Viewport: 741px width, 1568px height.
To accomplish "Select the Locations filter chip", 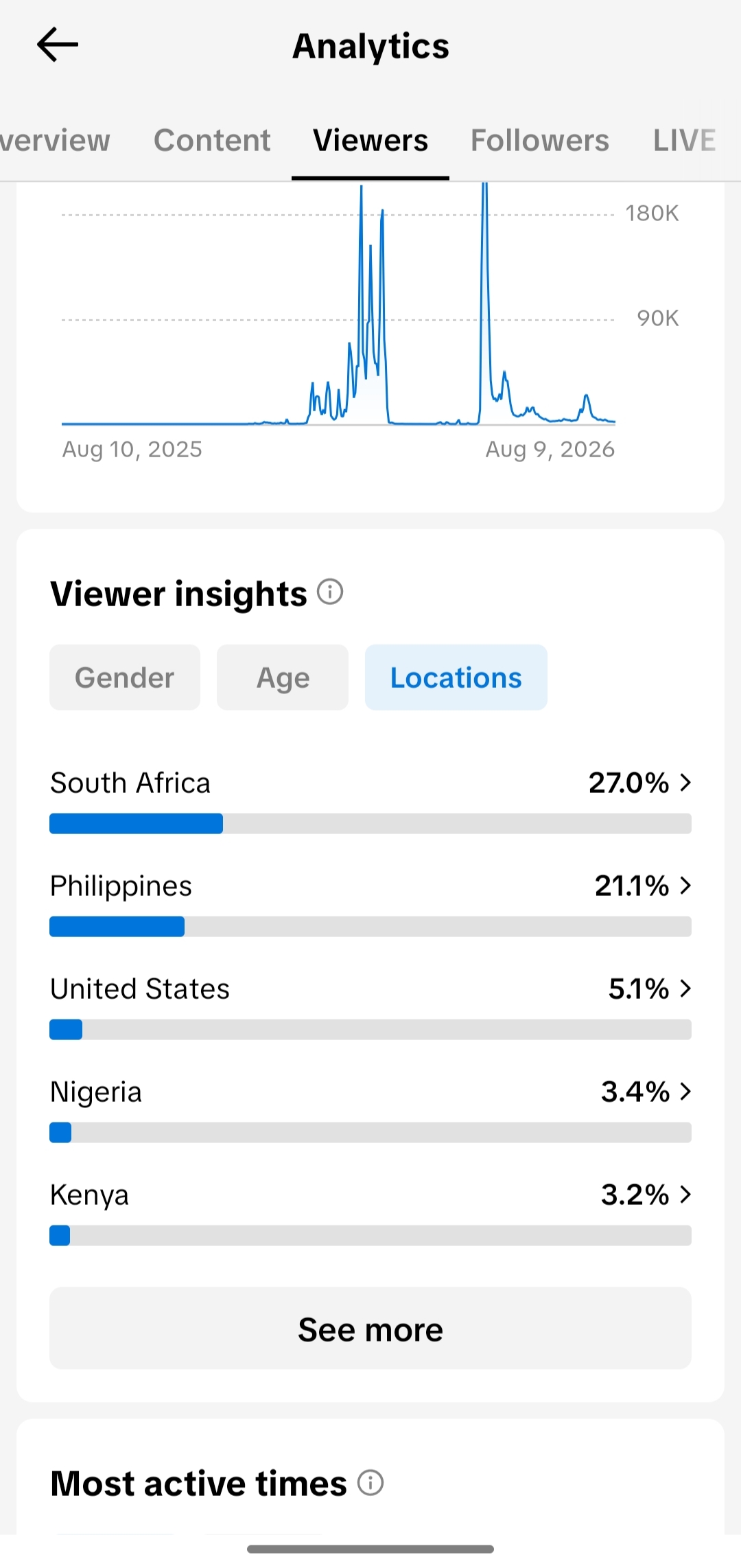I will [456, 678].
